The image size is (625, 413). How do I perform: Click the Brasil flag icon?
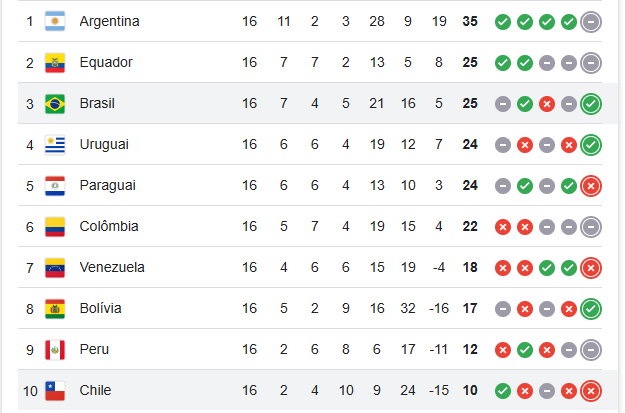pos(55,104)
